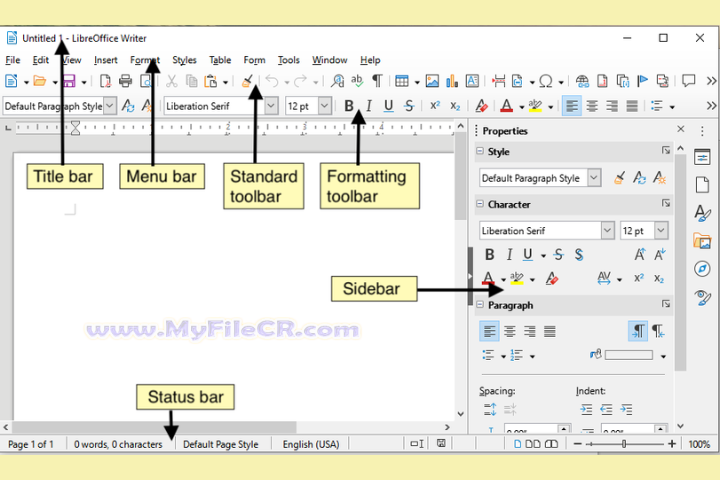Viewport: 720px width, 480px height.
Task: Click Default Page Style in status bar
Action: click(x=221, y=444)
